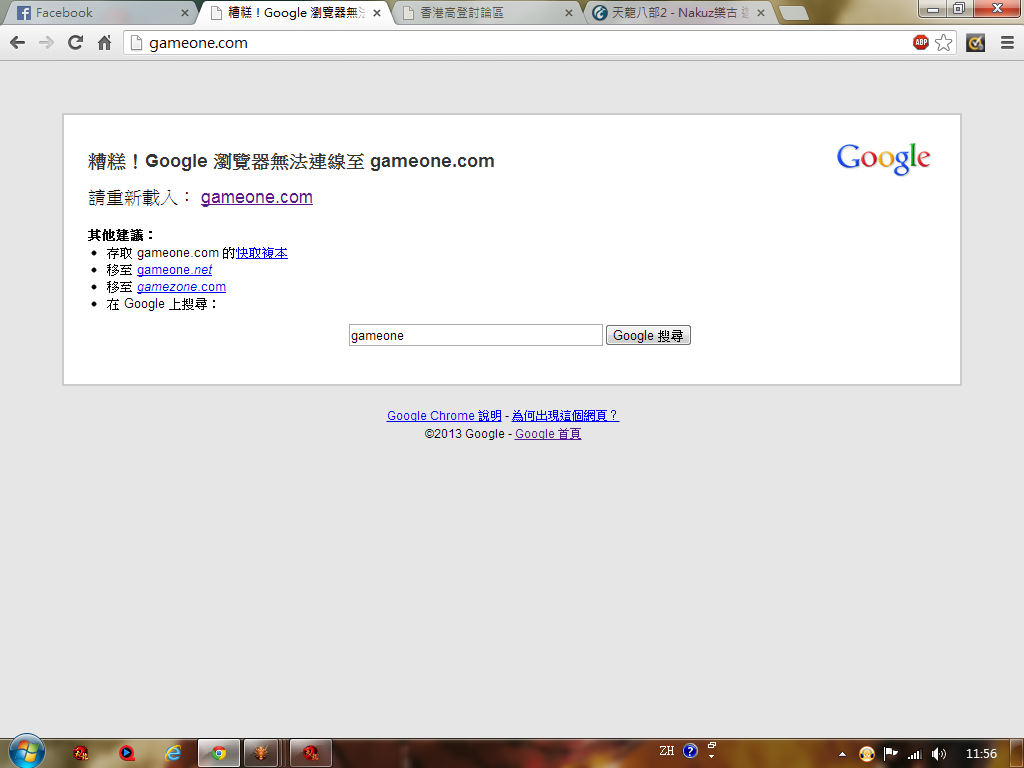Open the last red game taskbar icon
Image resolution: width=1024 pixels, height=768 pixels.
(x=311, y=754)
